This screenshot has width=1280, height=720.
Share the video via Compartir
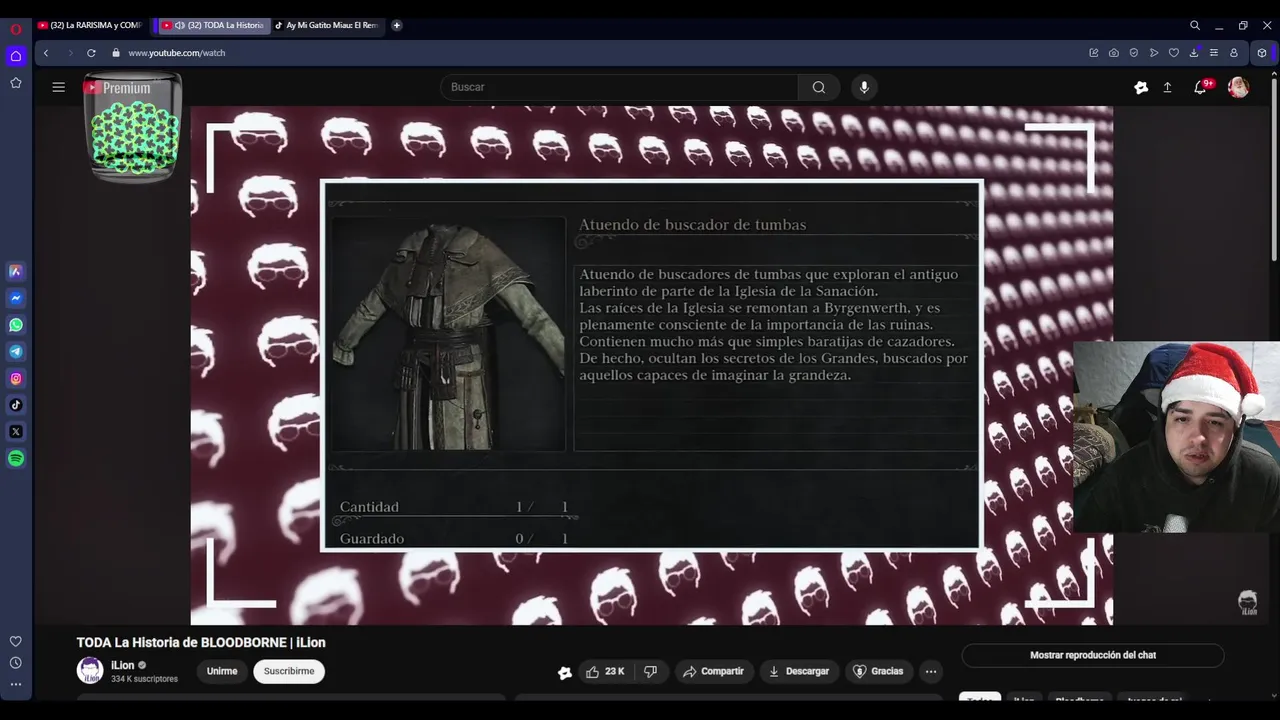point(713,671)
